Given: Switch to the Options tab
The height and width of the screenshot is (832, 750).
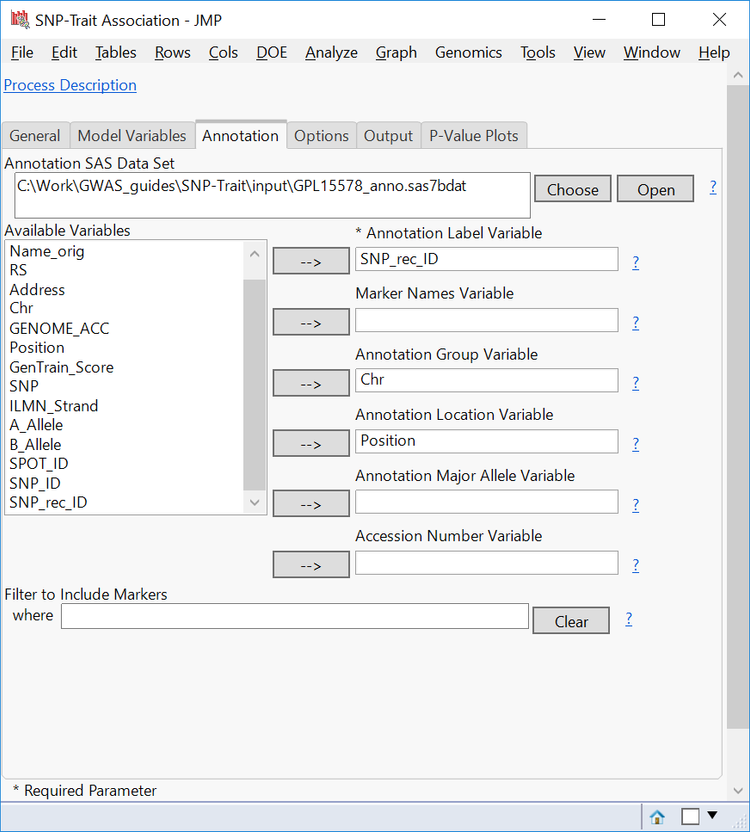Looking at the screenshot, I should pyautogui.click(x=322, y=136).
